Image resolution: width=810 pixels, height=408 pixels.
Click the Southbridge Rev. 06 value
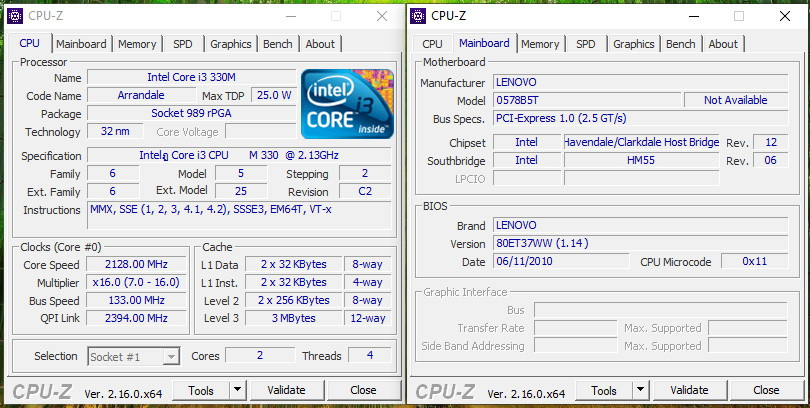click(x=771, y=160)
